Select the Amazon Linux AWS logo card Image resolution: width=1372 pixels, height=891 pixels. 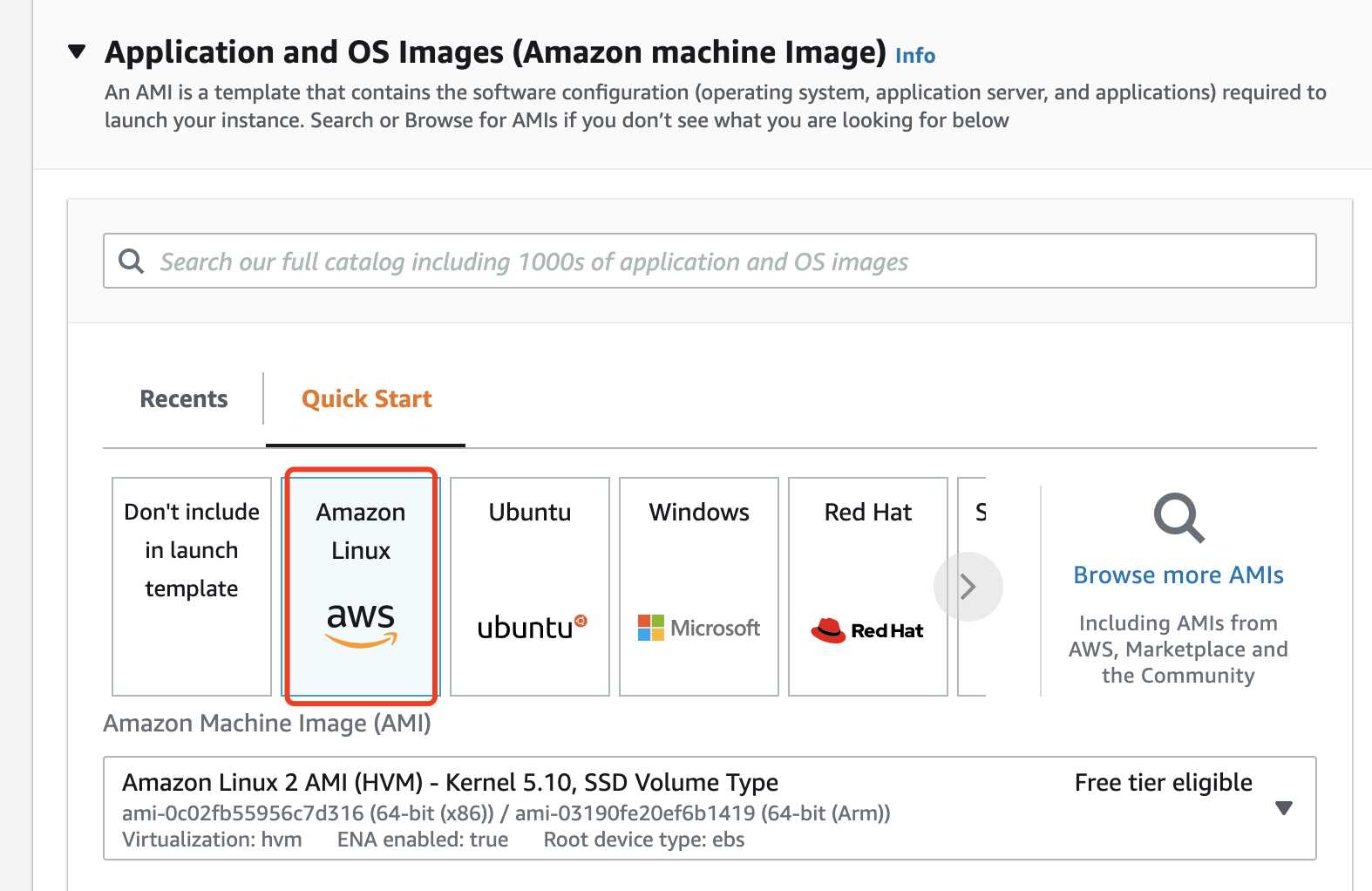click(x=361, y=586)
